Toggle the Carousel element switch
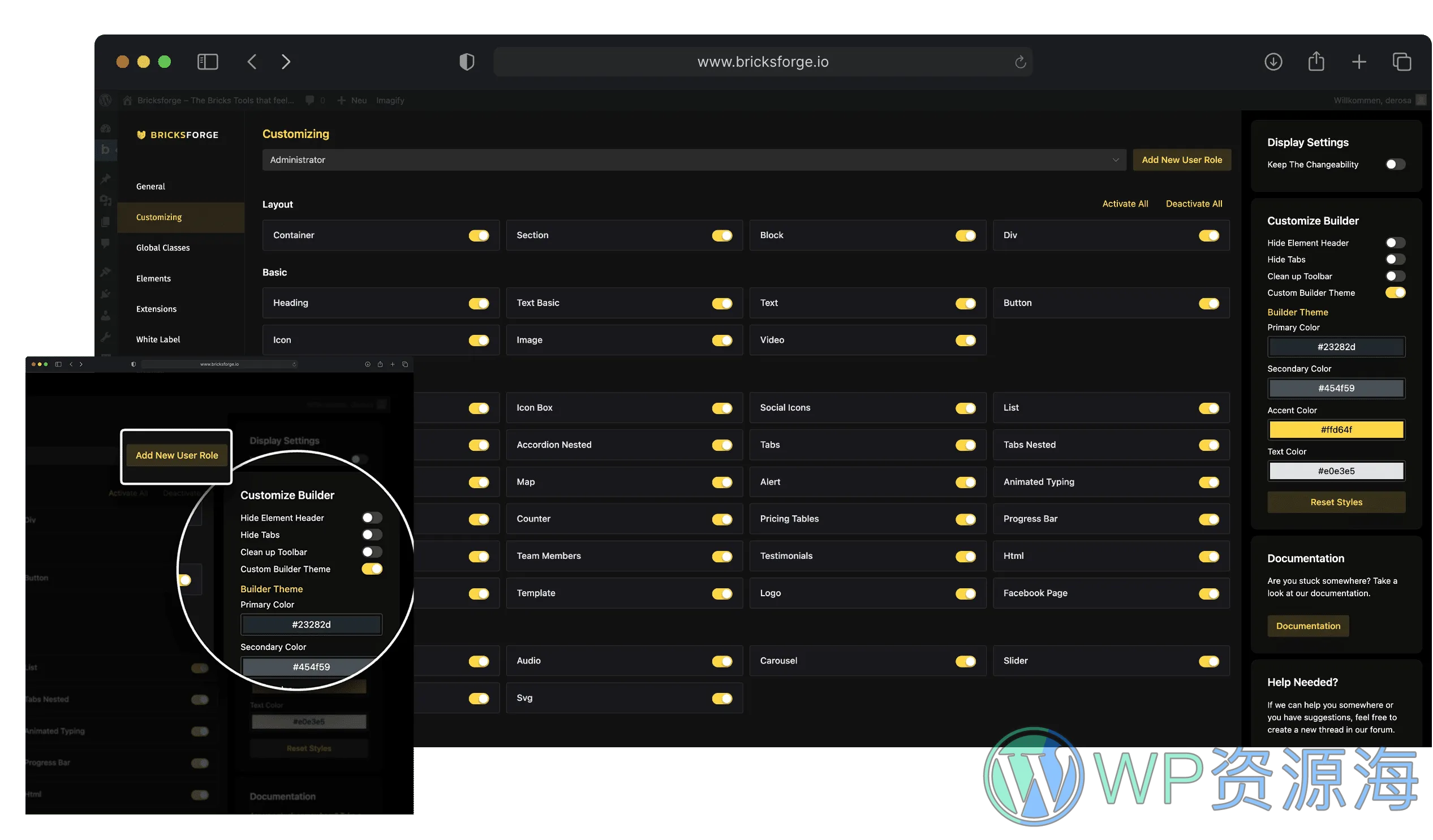Viewport: 1433px width, 840px height. (966, 662)
